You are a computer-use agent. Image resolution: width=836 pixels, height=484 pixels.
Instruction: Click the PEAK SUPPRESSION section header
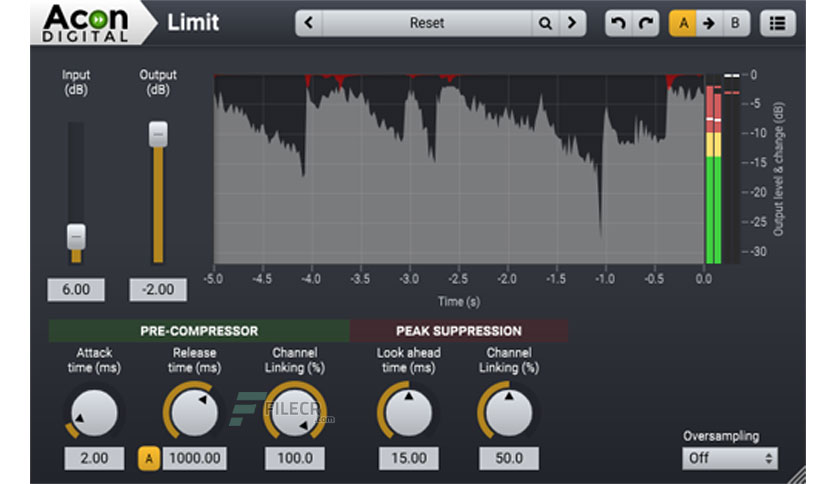pos(459,330)
